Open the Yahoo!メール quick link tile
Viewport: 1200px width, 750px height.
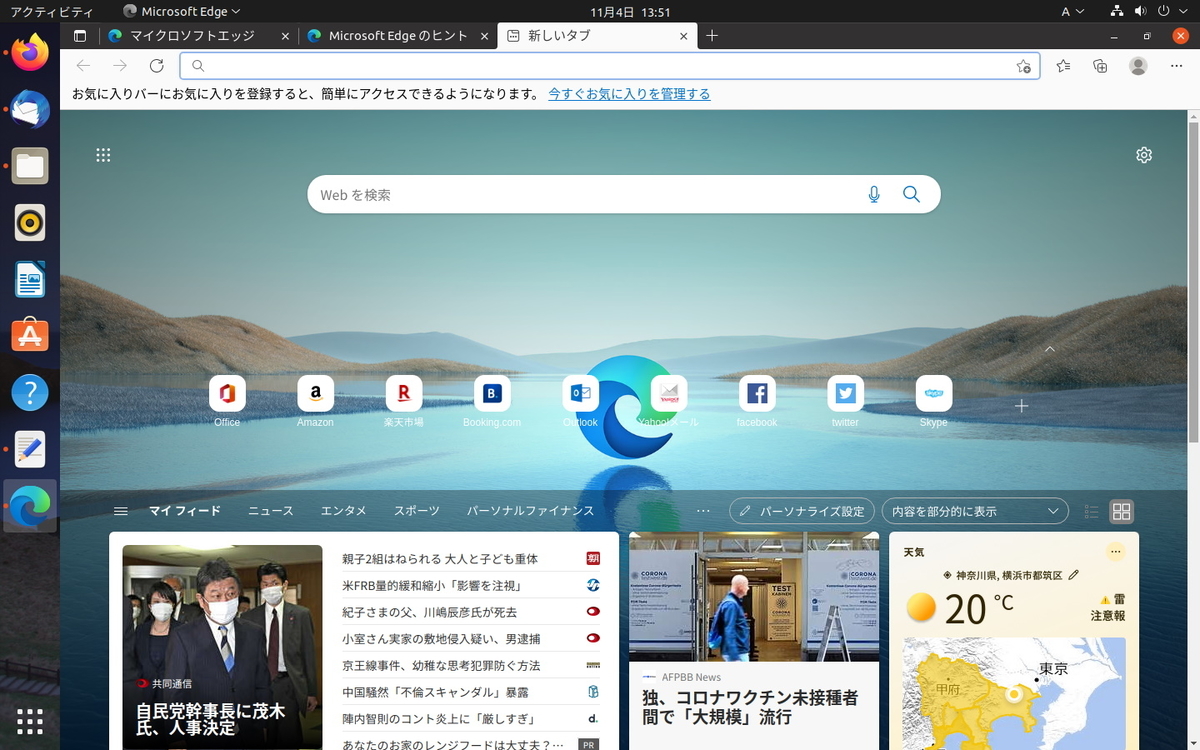[669, 394]
